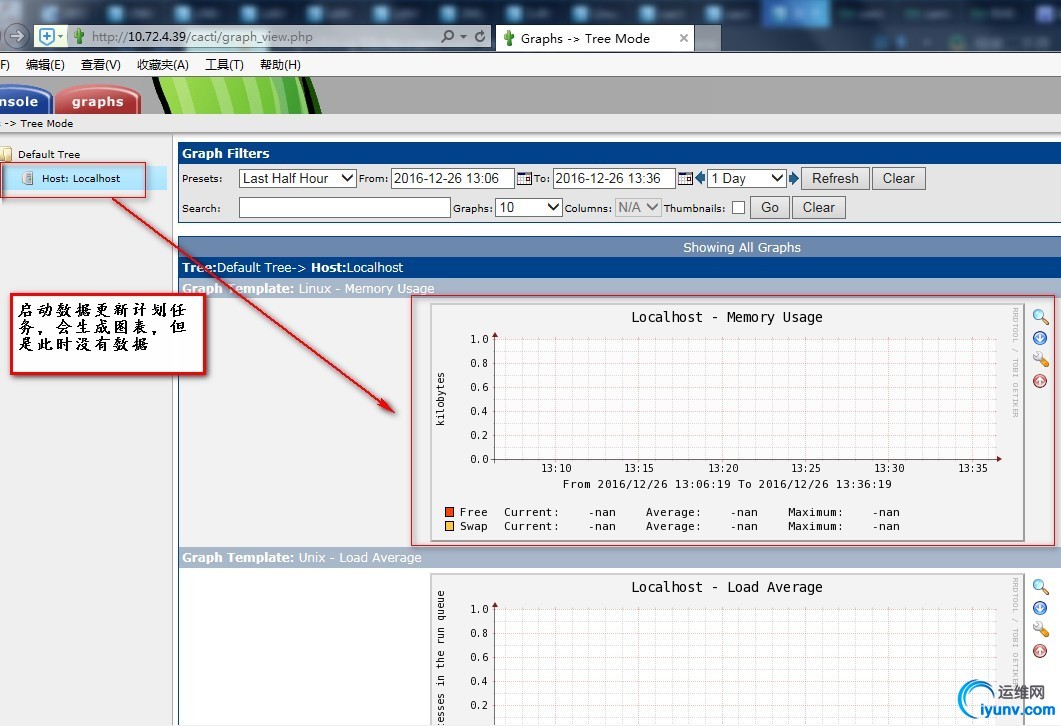Enable the Thumbnails checkbox

tap(738, 208)
